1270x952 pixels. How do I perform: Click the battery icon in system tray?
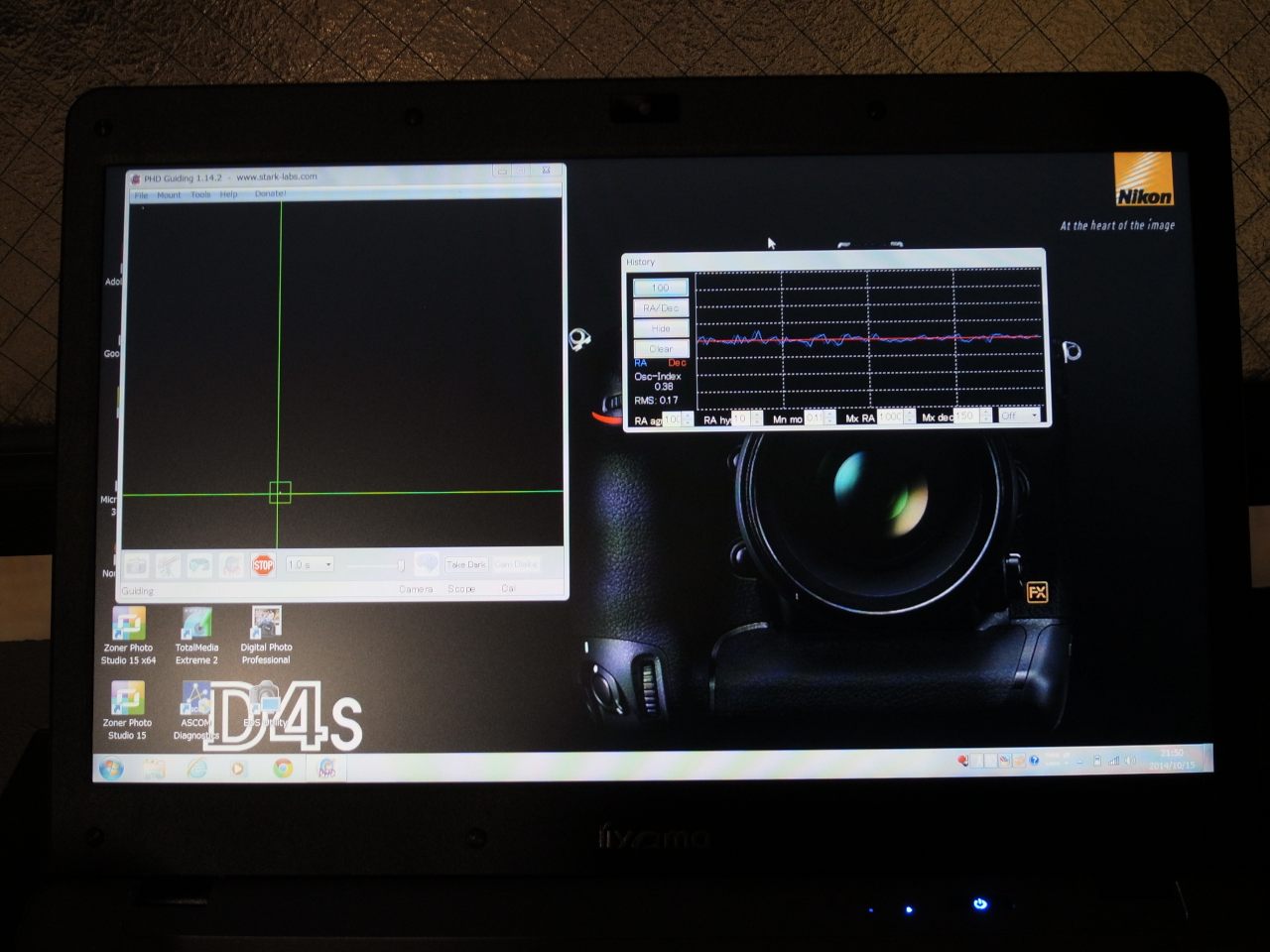(1097, 761)
